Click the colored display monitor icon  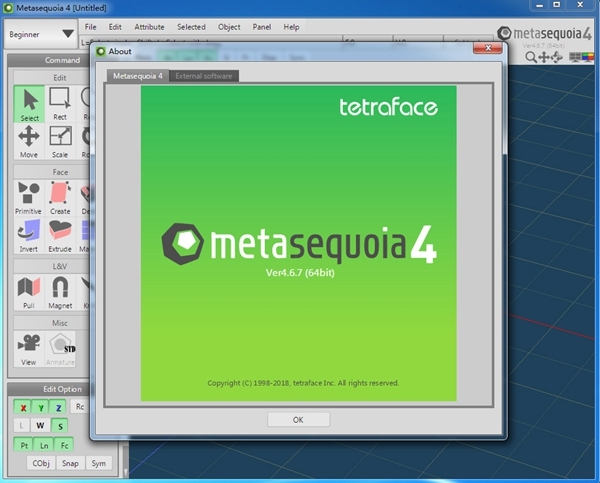pyautogui.click(x=587, y=57)
